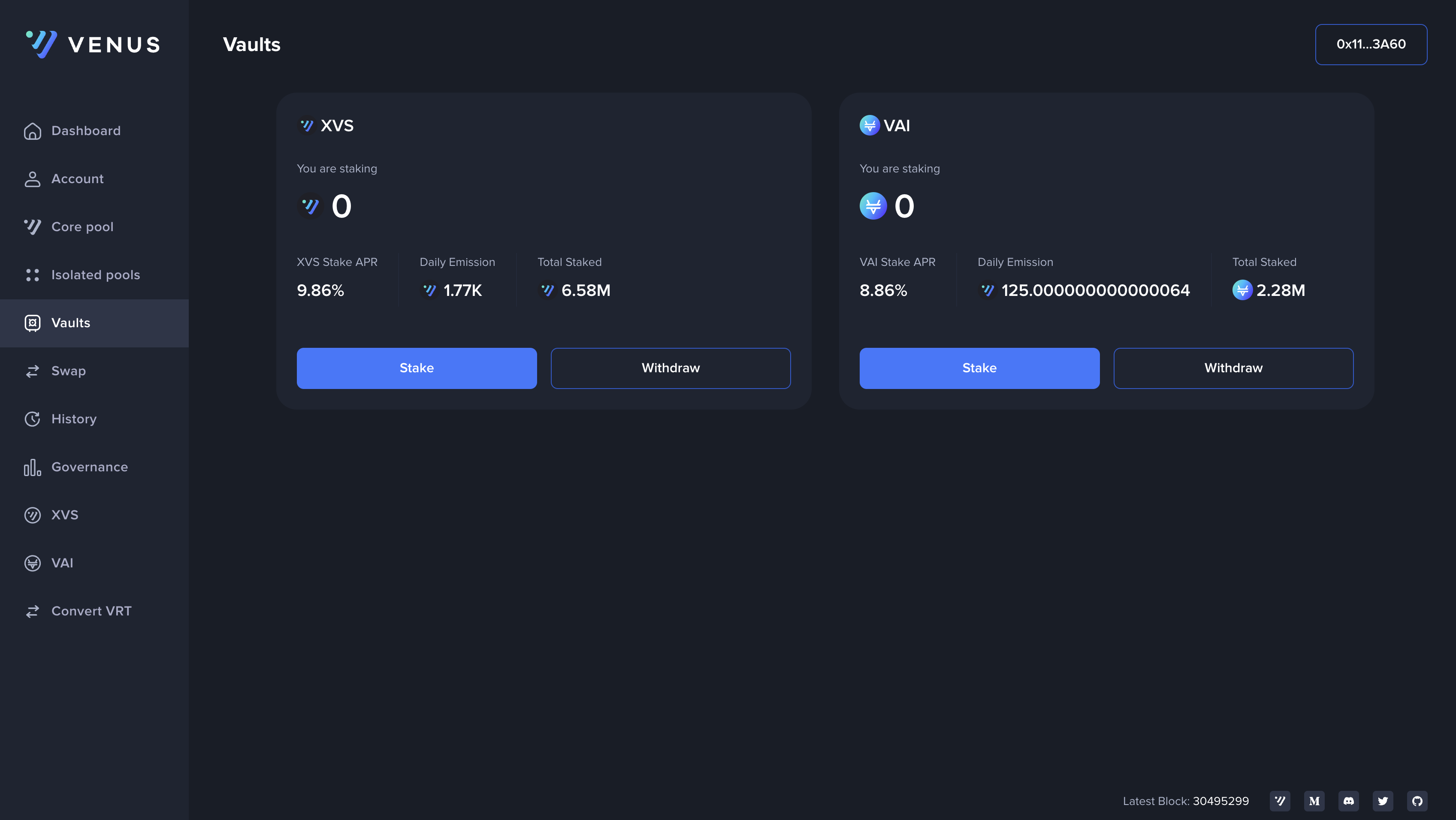The height and width of the screenshot is (820, 1456).
Task: Open the Twitter icon link in footer
Action: [x=1383, y=801]
